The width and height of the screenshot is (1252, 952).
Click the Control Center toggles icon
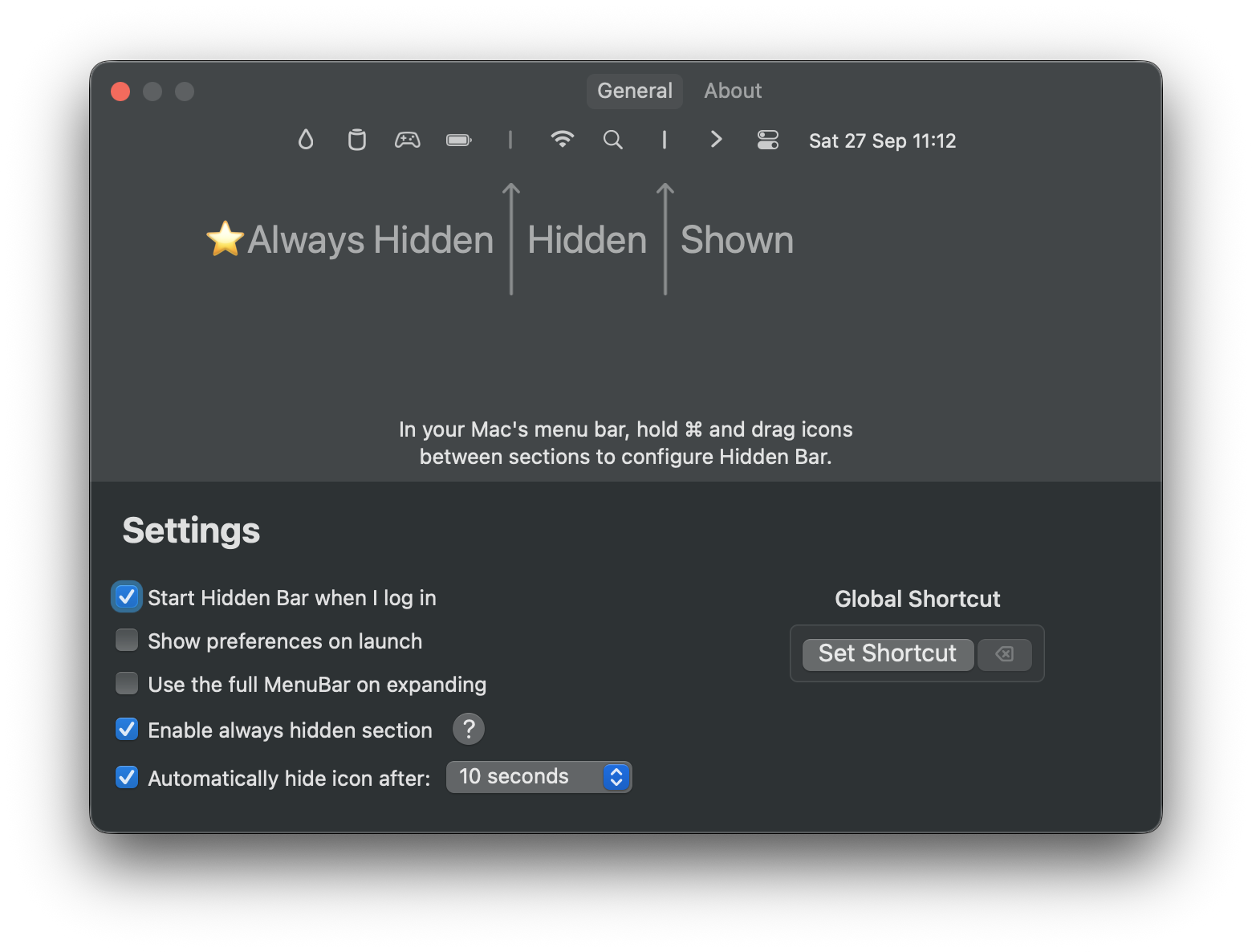coord(768,140)
